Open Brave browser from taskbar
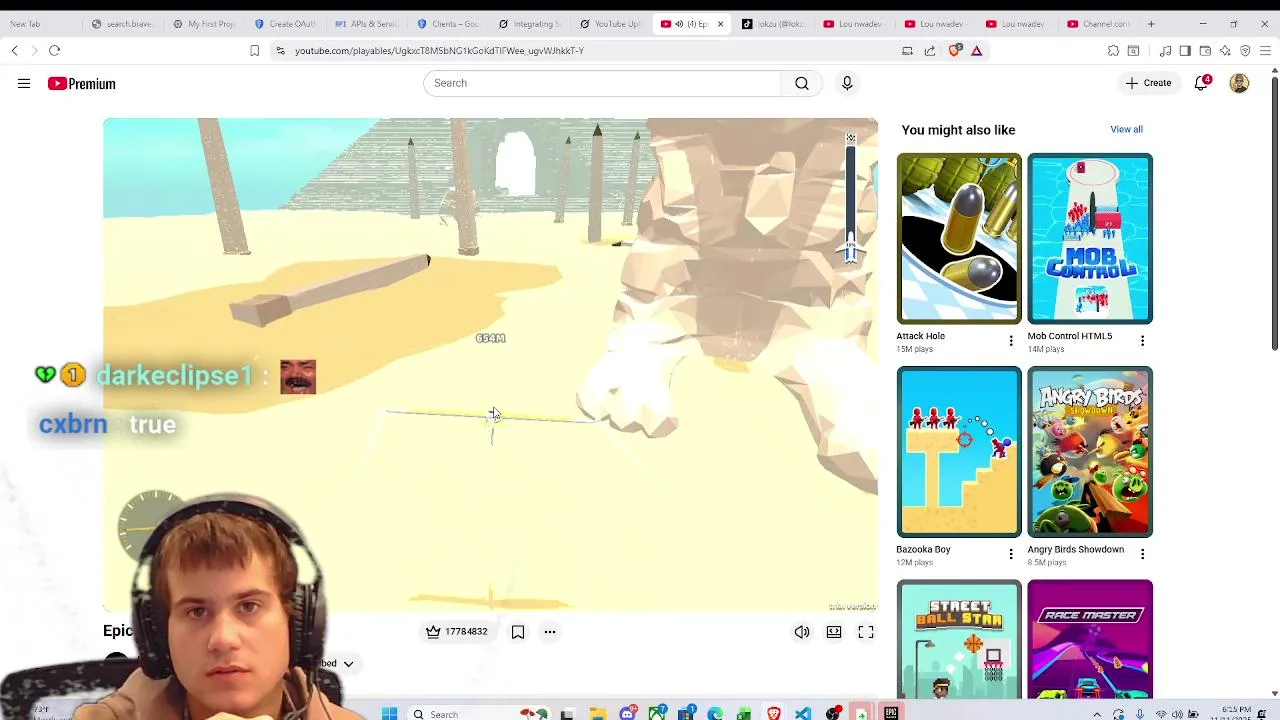 coord(773,713)
